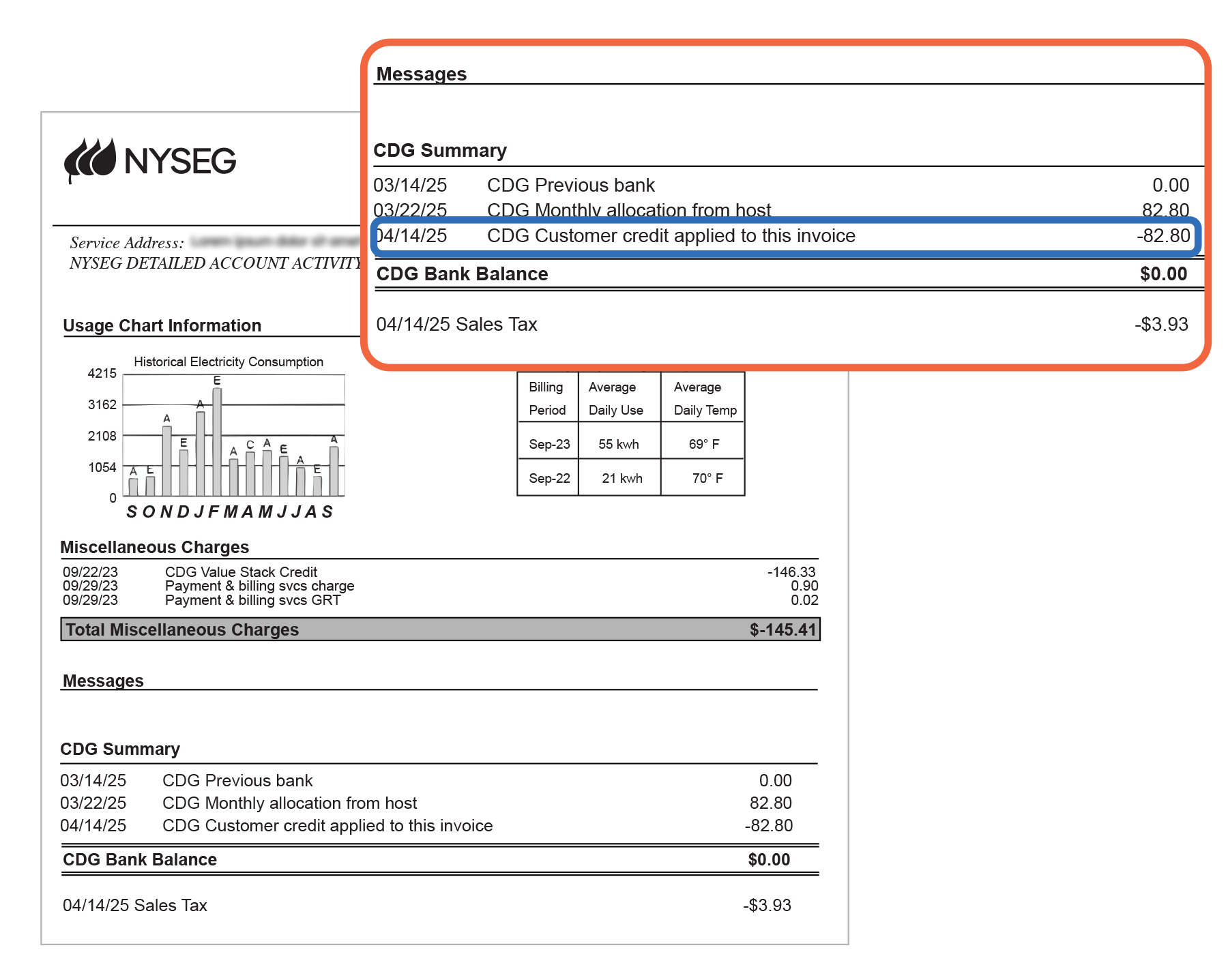Click '04/14/25 Sales Tax' on bill page
The width and height of the screenshot is (1228, 980).
pyautogui.click(x=134, y=905)
